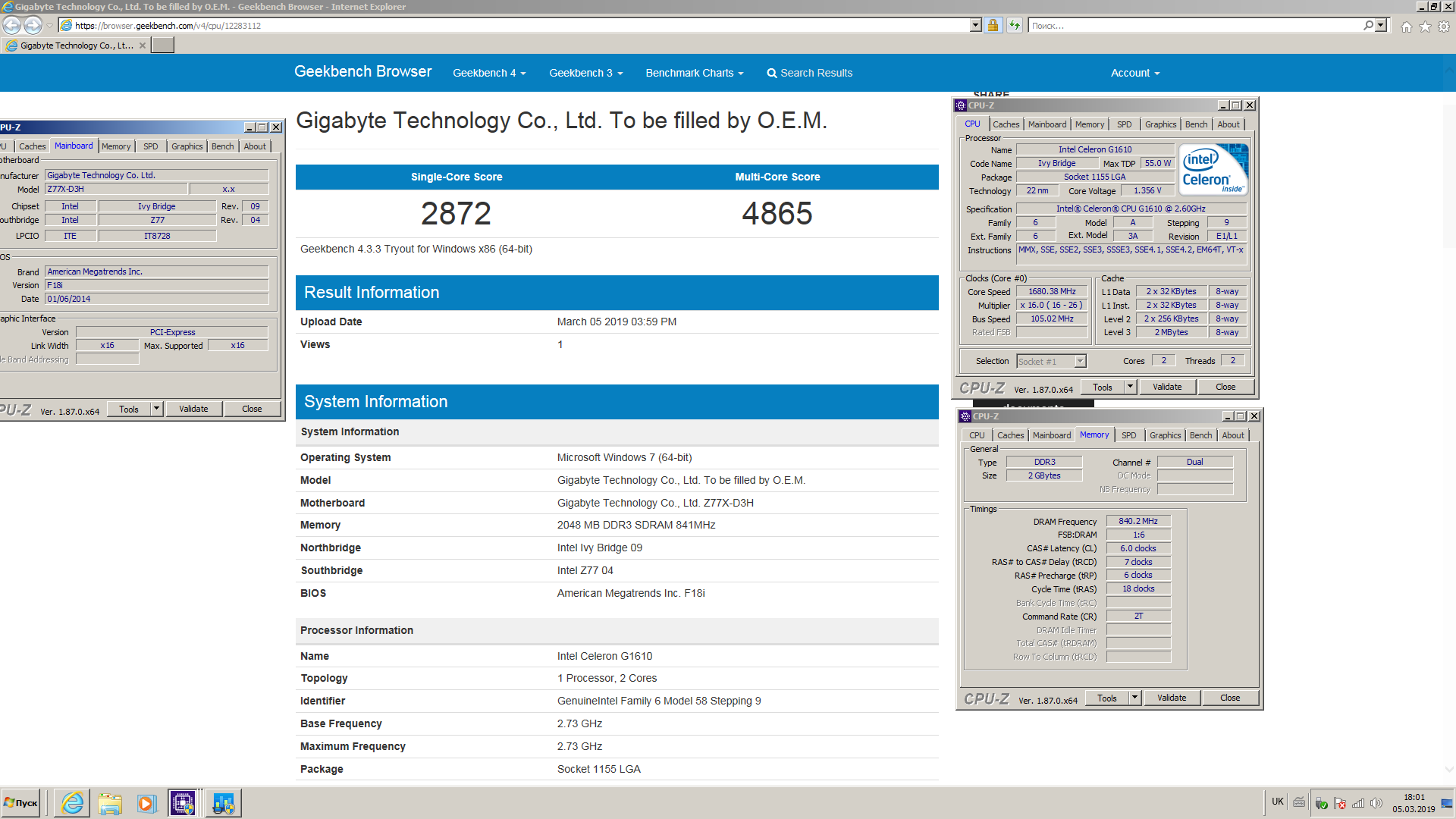
Task: Open Windows Explorer folder from taskbar
Action: (110, 803)
